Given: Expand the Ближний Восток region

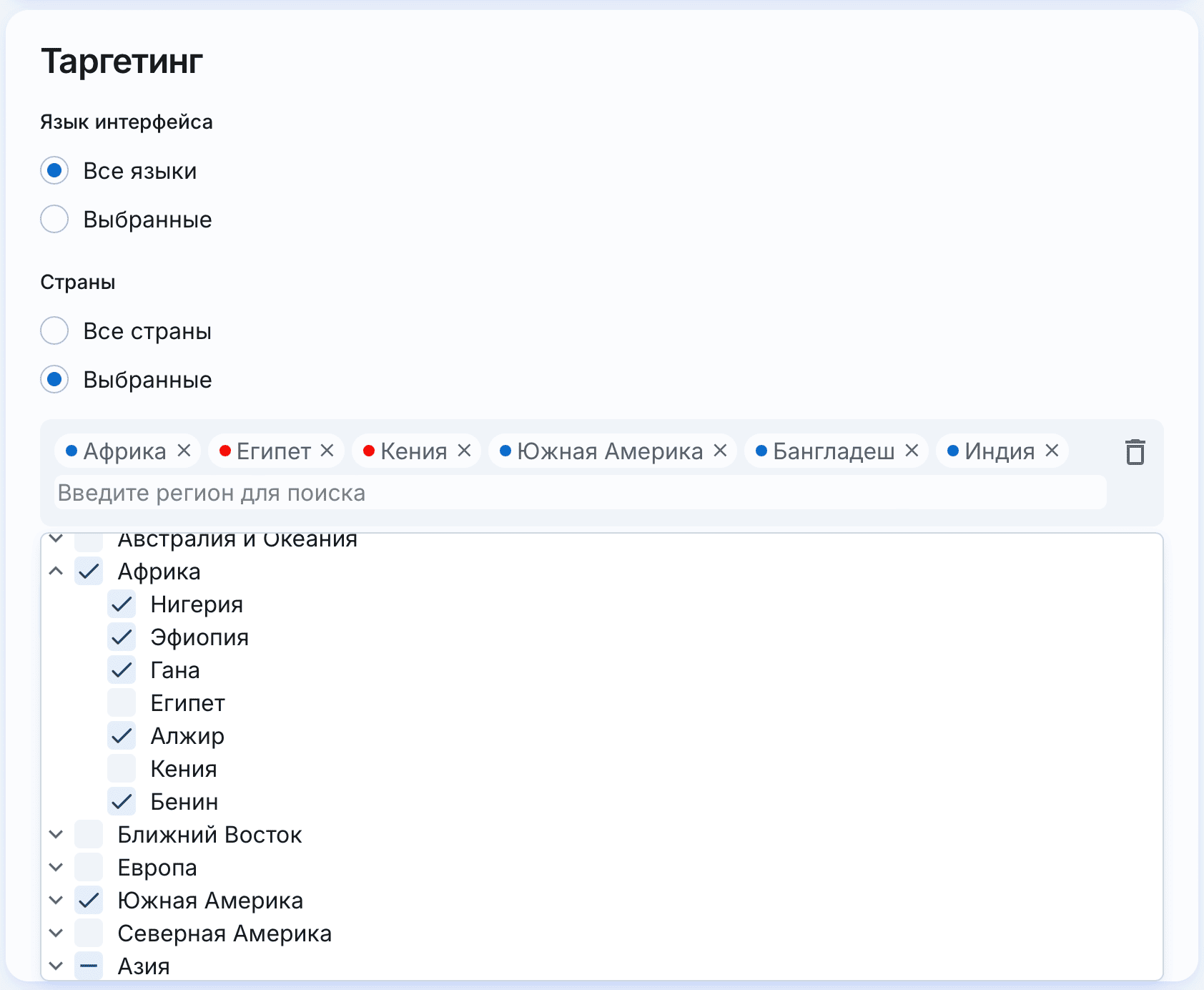Looking at the screenshot, I should coord(56,835).
